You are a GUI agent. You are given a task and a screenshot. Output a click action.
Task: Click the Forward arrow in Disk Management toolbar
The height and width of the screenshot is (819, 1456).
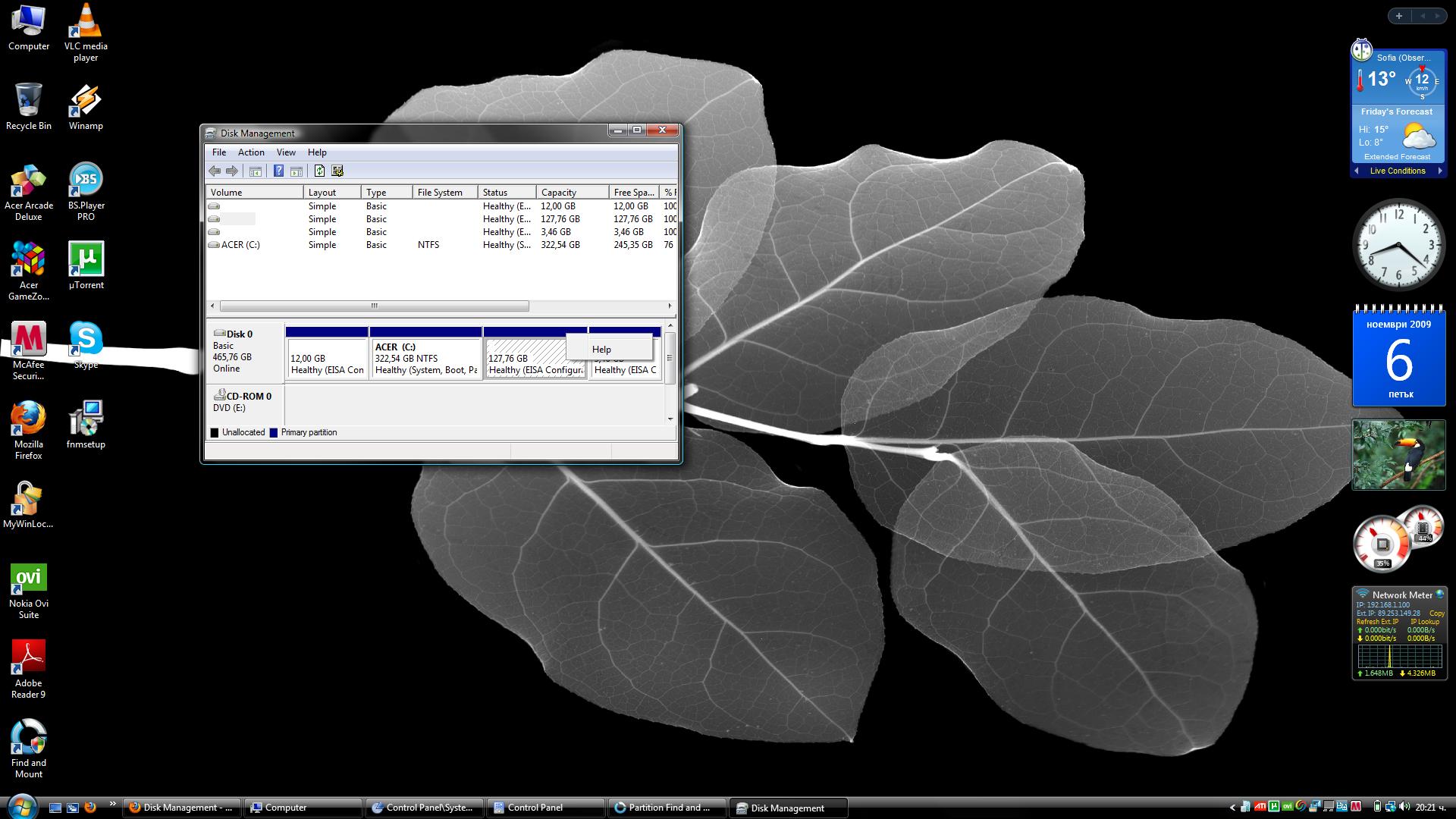pyautogui.click(x=232, y=171)
